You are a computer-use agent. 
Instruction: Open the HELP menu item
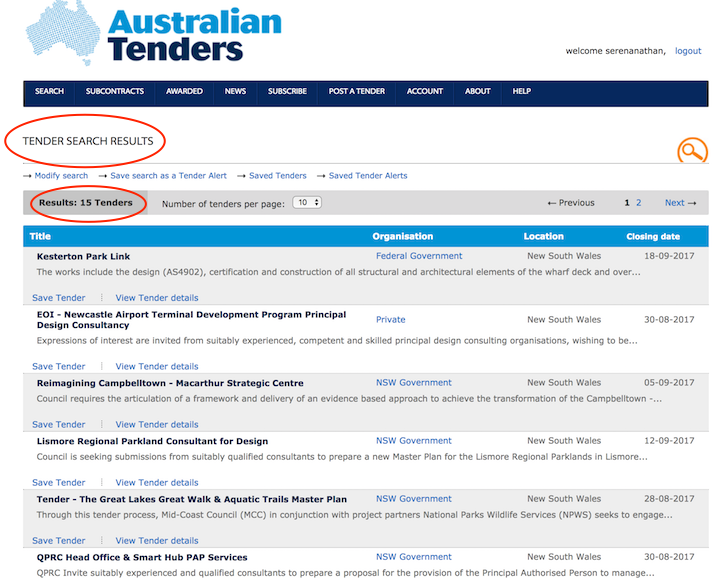coord(522,91)
